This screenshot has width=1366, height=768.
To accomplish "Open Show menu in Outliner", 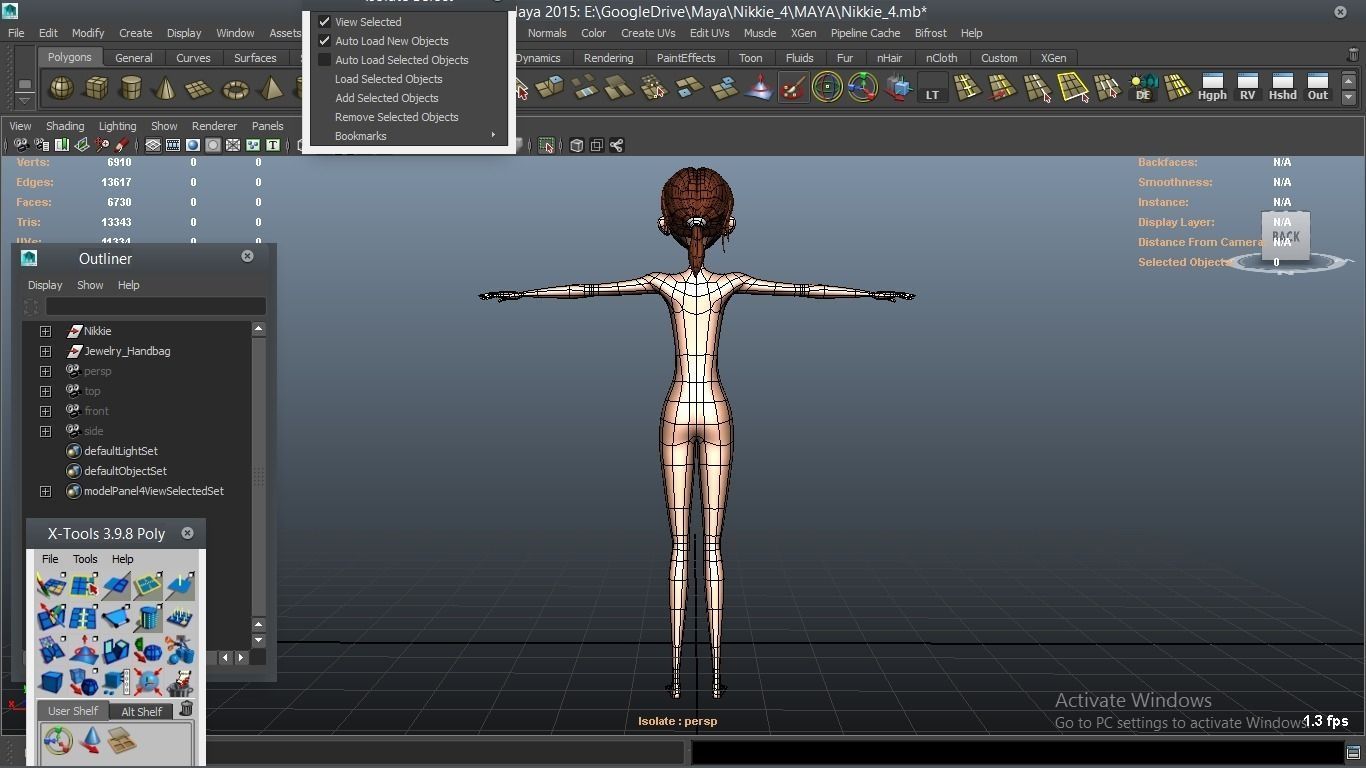I will 90,285.
